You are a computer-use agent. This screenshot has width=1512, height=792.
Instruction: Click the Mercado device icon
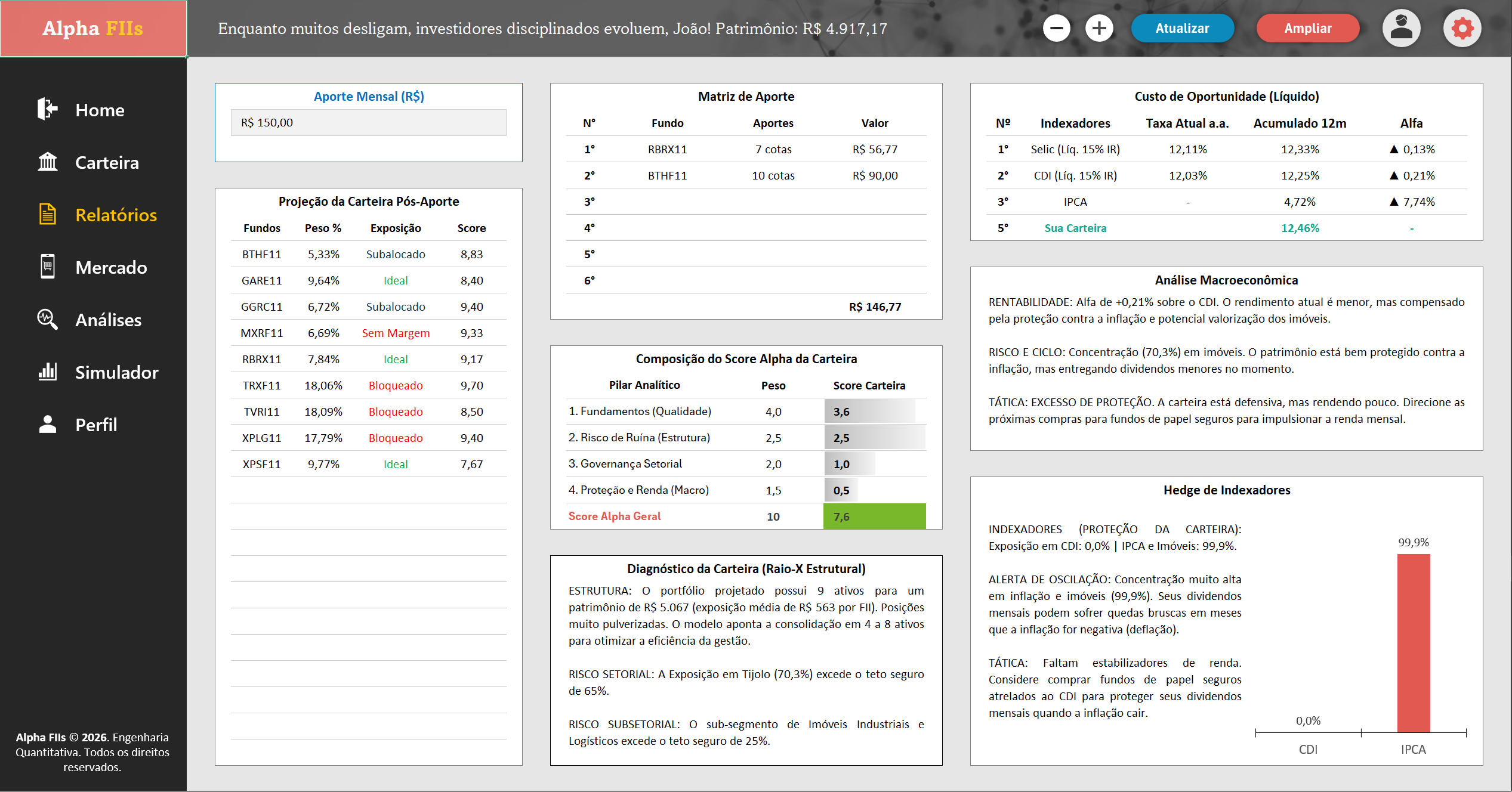48,267
